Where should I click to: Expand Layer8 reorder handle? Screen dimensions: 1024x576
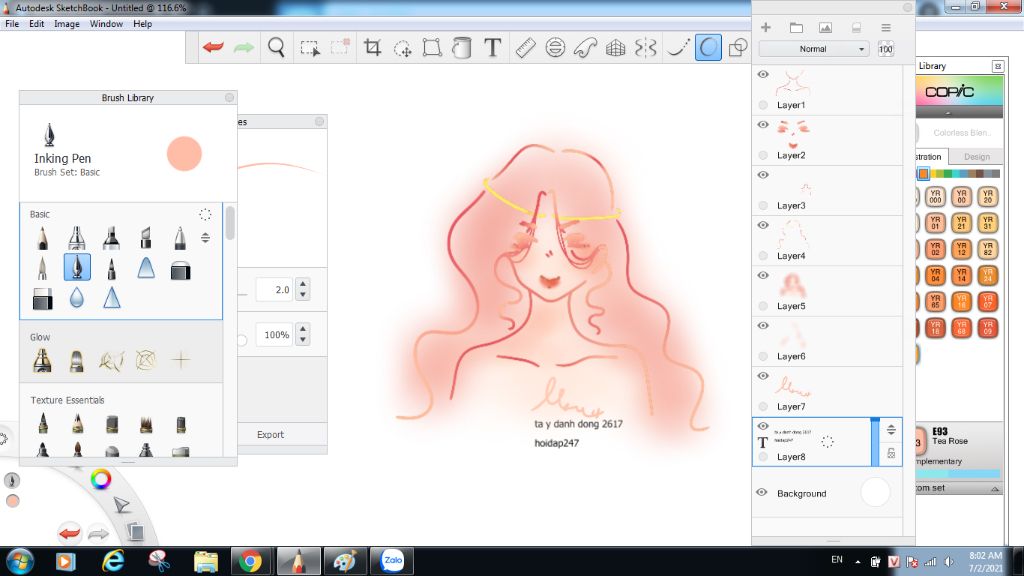tap(891, 430)
